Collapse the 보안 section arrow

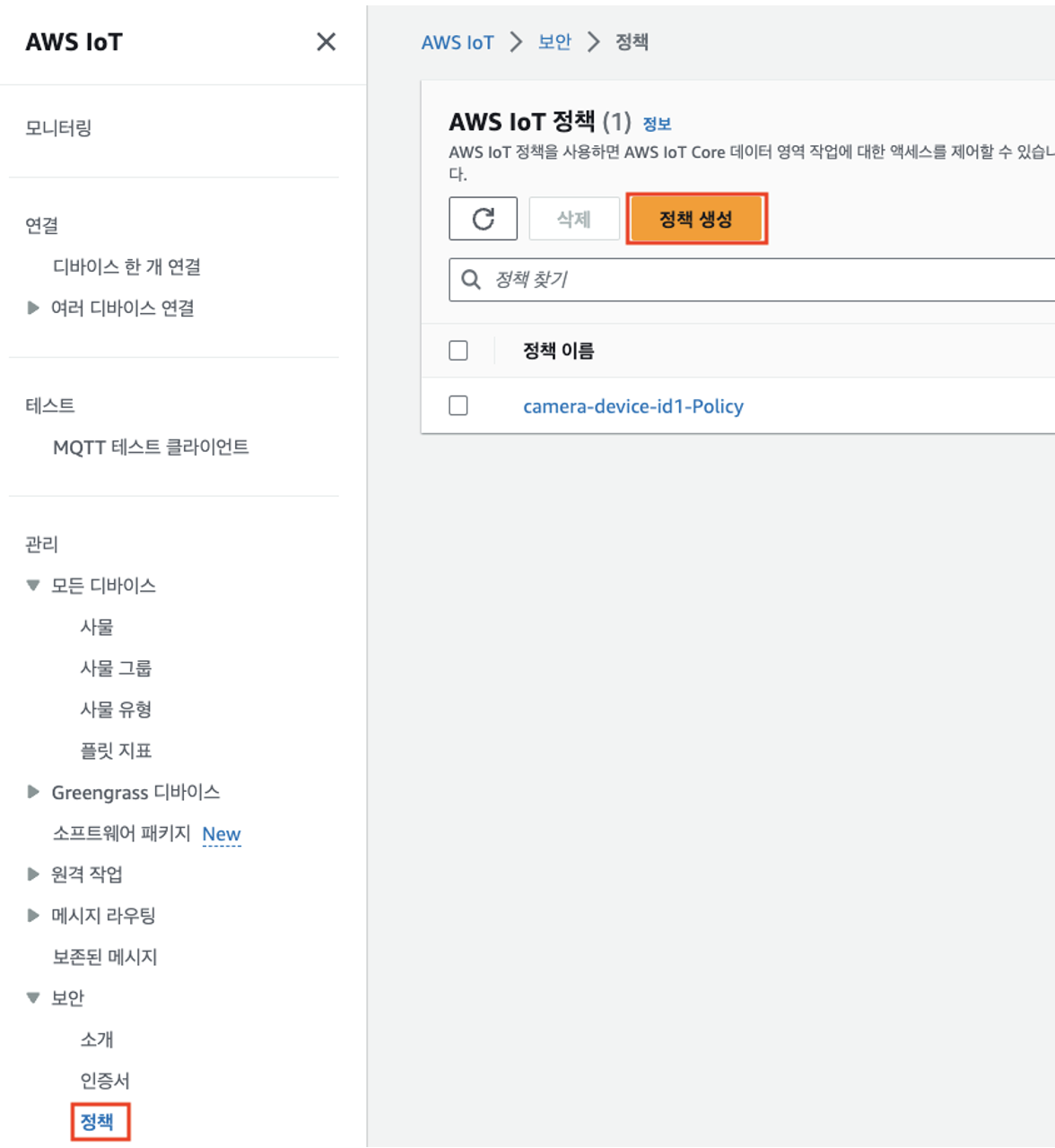click(33, 998)
